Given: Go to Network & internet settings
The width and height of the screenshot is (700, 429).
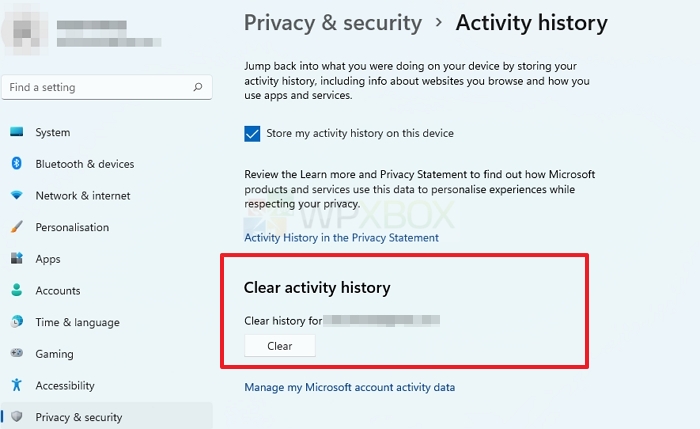Looking at the screenshot, I should [x=83, y=196].
